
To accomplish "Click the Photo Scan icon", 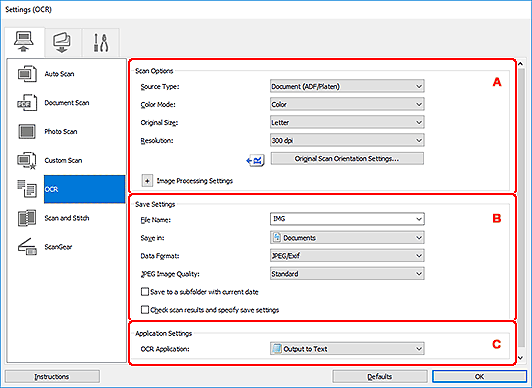I will (x=27, y=132).
